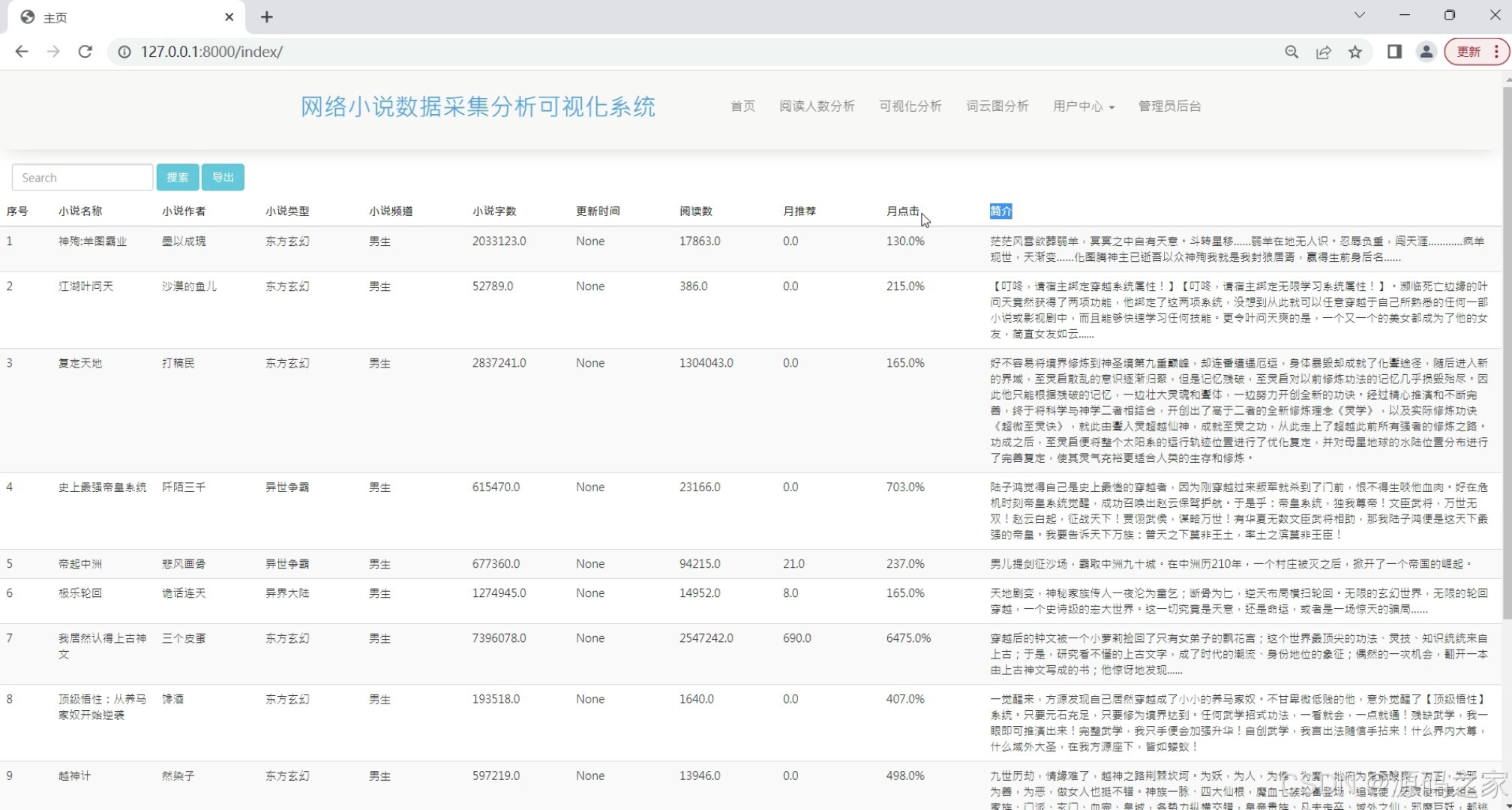Screen dimensions: 1512x810
Task: Switch to the 阅读人数分析 menu item
Action: 817,106
